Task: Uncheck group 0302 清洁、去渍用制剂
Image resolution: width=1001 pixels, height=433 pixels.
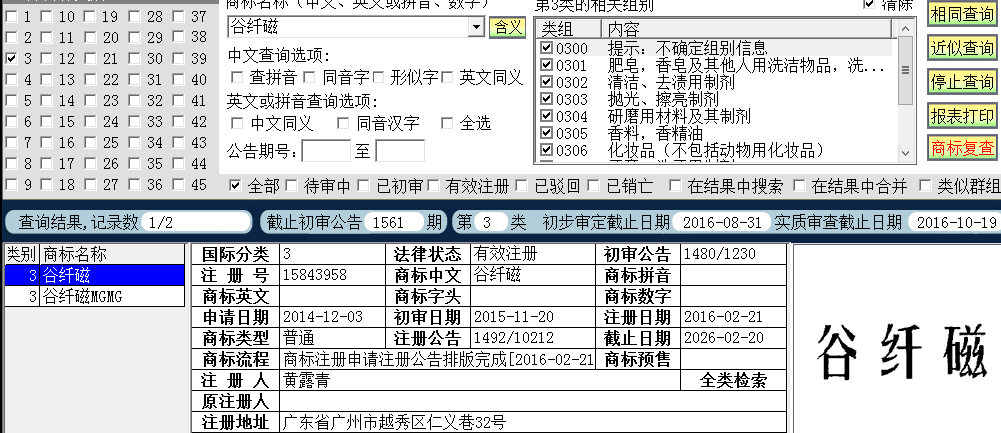Action: (546, 82)
